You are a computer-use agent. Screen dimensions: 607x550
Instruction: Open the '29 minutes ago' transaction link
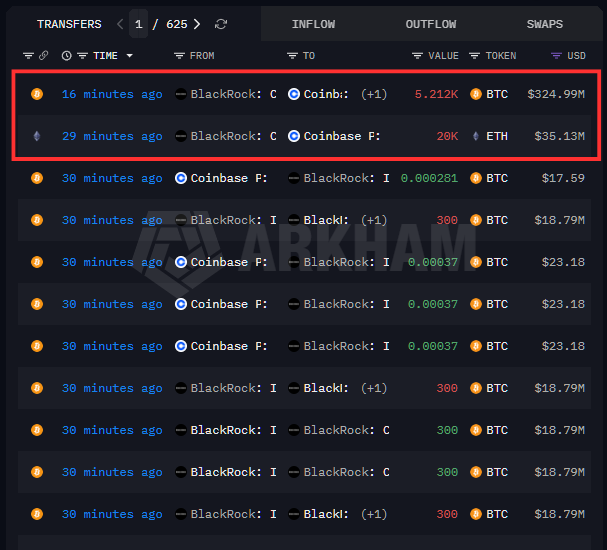pyautogui.click(x=112, y=136)
